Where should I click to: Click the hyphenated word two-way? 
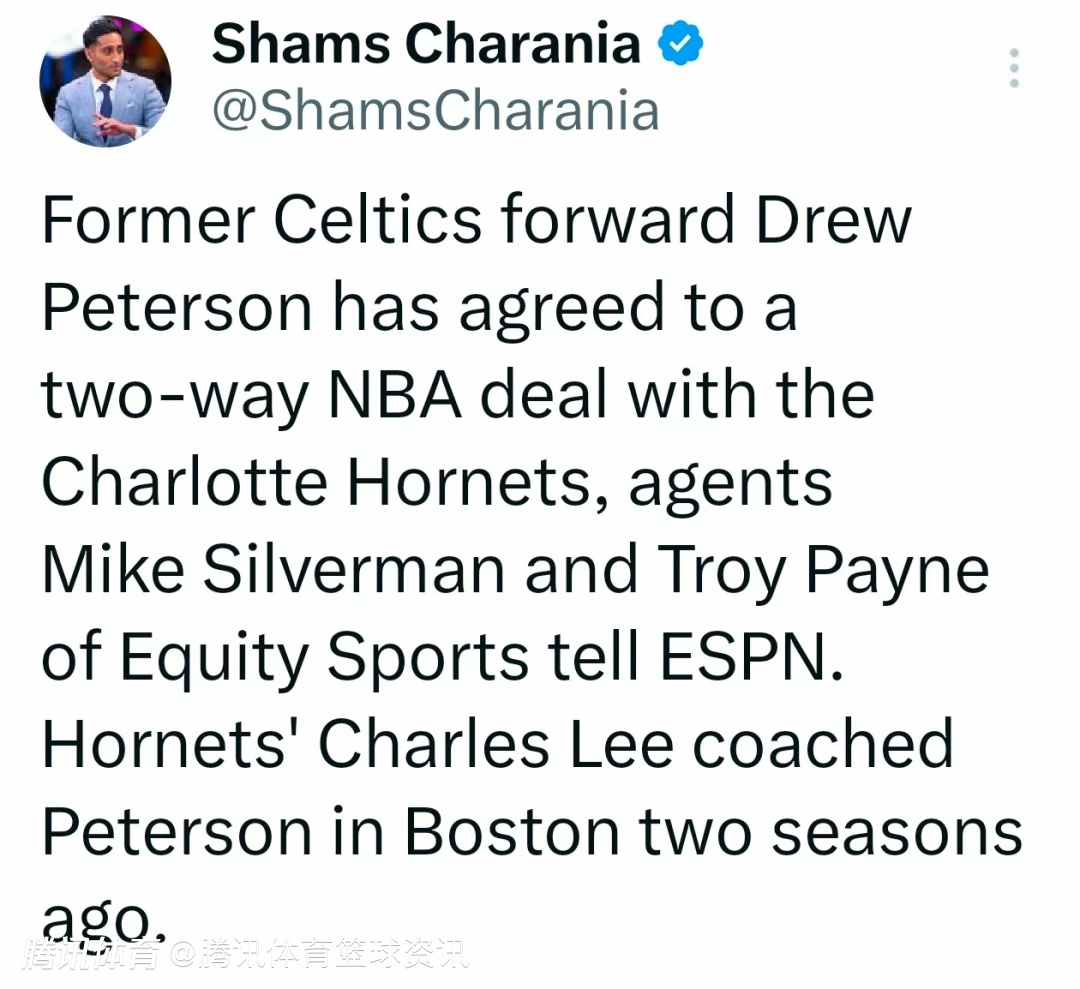pos(175,398)
